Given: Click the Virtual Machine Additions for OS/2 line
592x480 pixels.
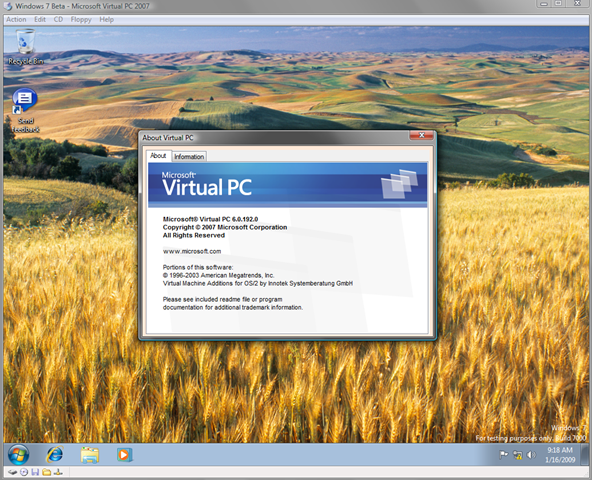Looking at the screenshot, I should click(258, 283).
